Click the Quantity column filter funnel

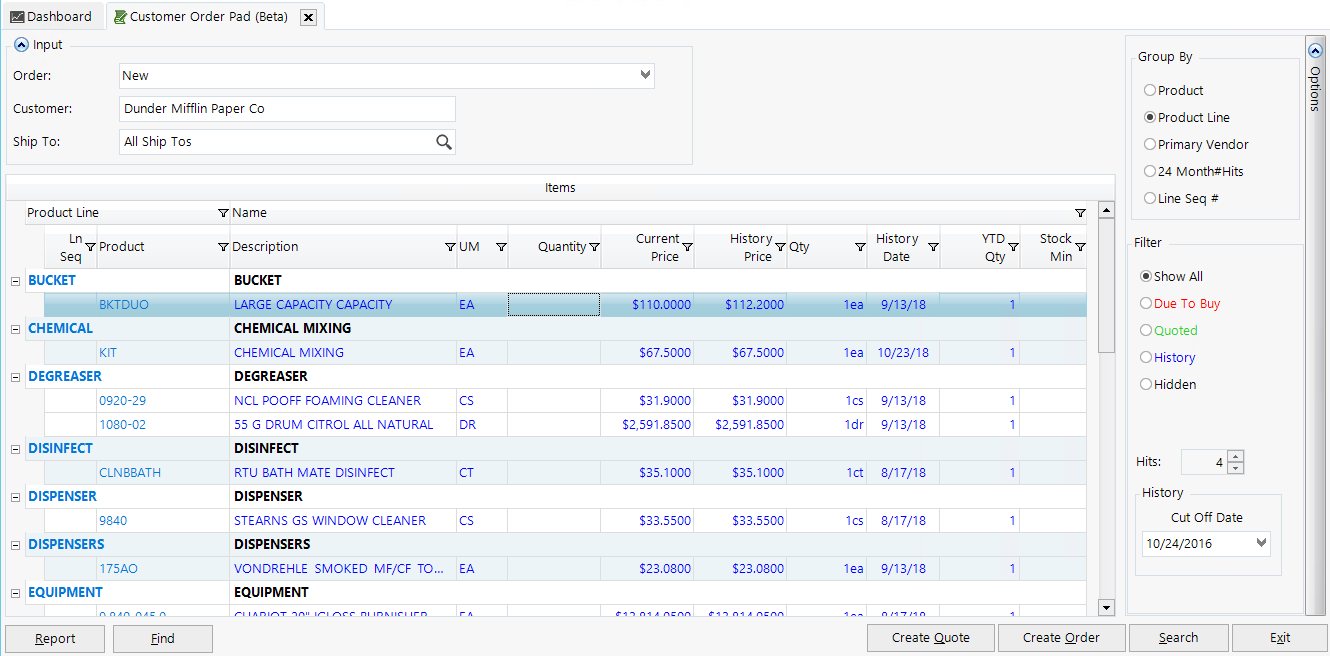594,247
